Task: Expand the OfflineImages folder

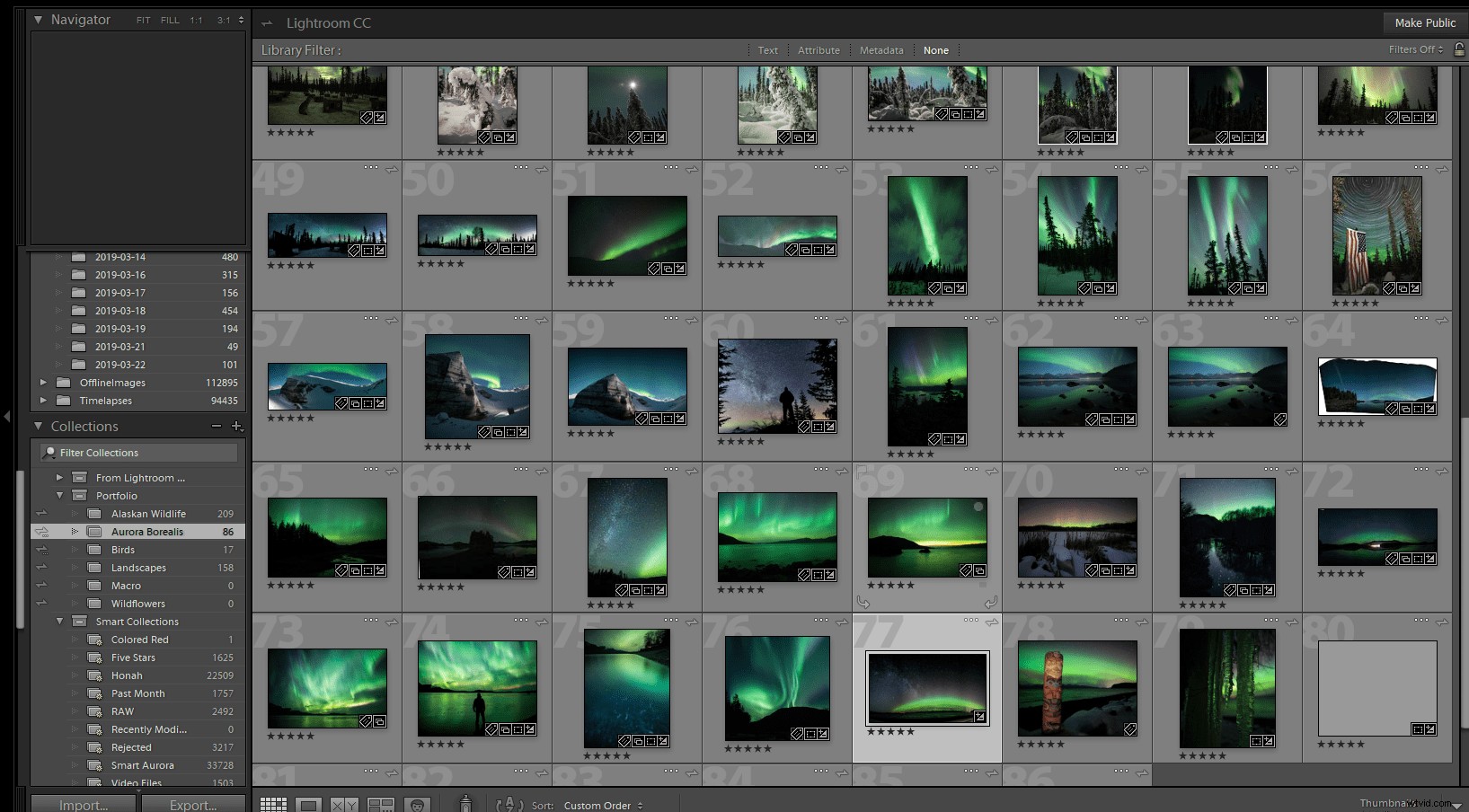Action: tap(43, 382)
